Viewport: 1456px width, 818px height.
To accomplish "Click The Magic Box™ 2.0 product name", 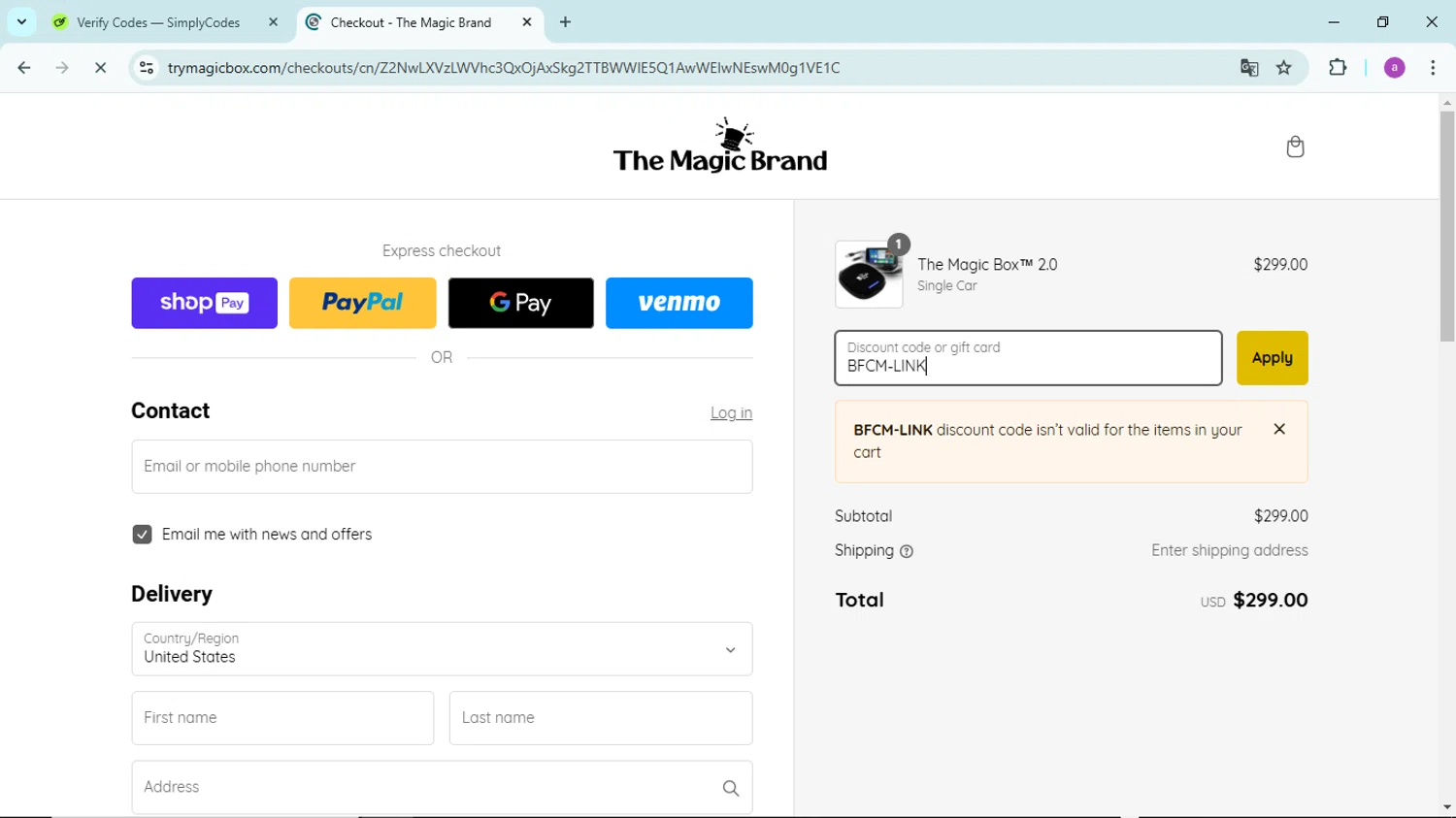I will click(x=987, y=265).
